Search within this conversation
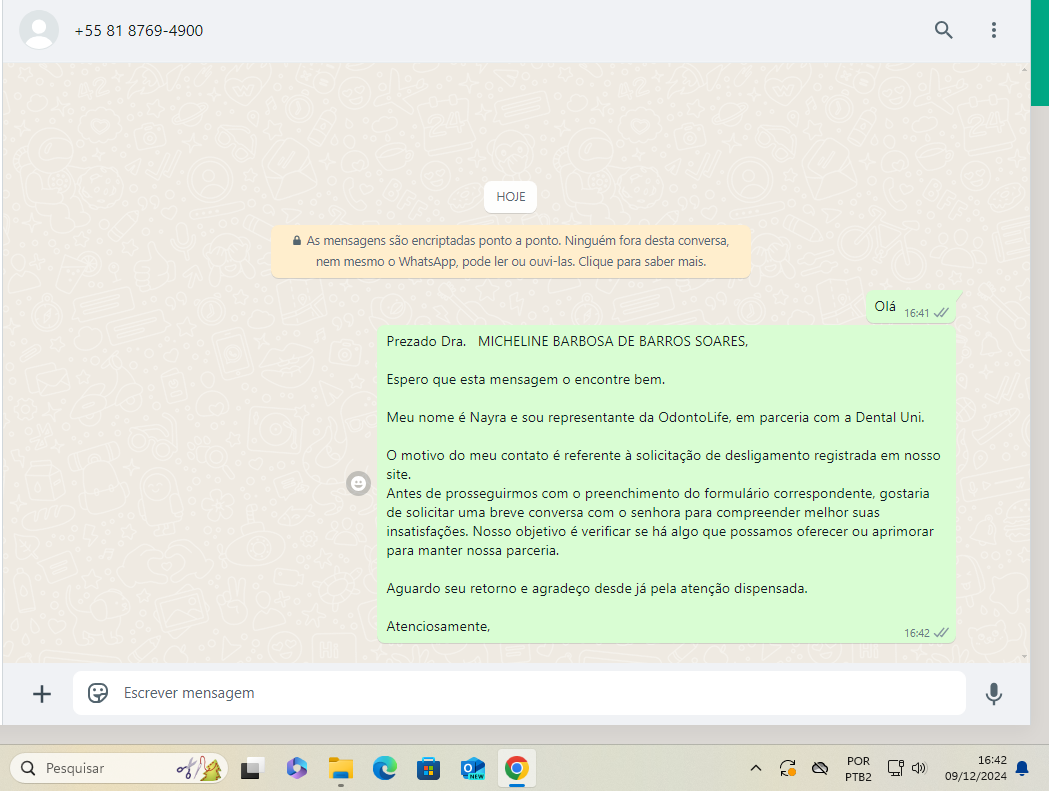The image size is (1049, 791). [943, 30]
